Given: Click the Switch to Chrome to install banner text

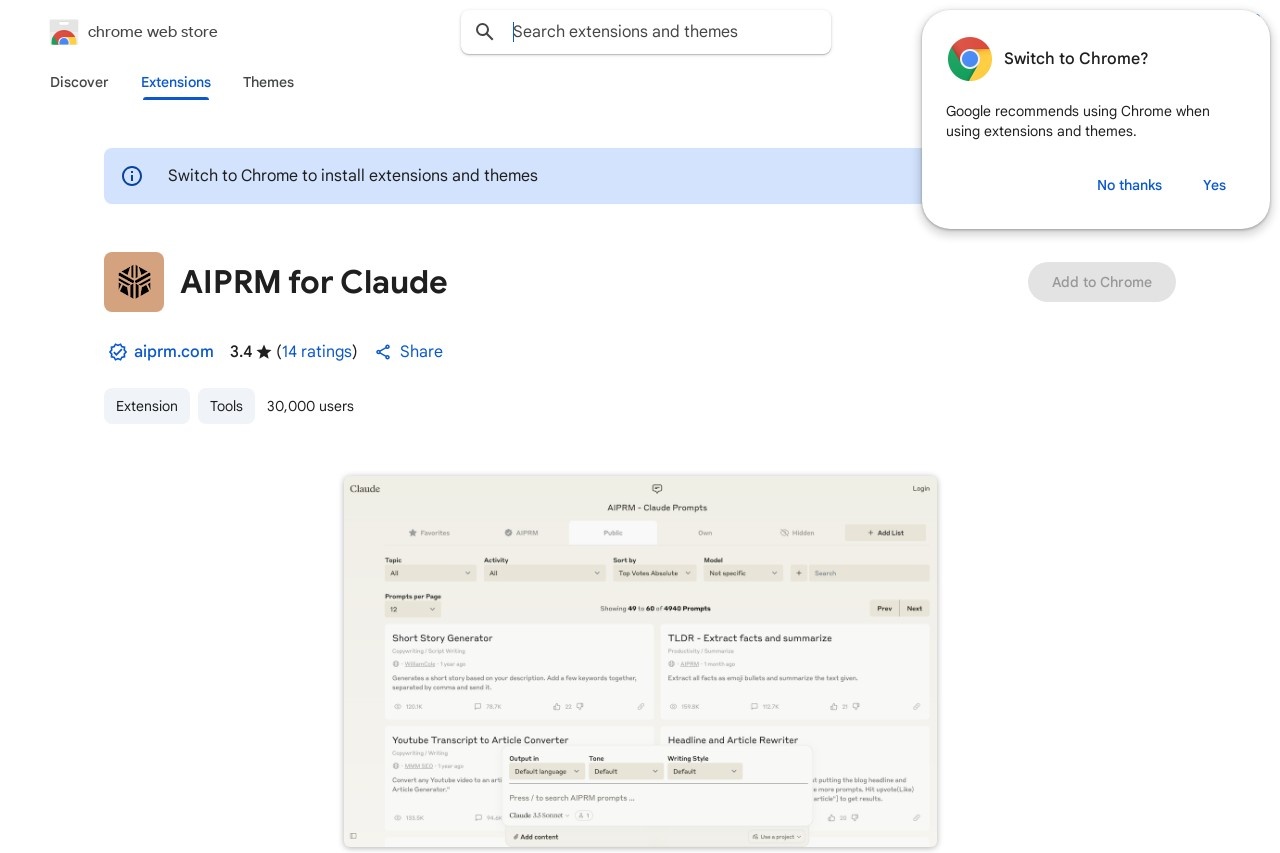Looking at the screenshot, I should point(353,176).
